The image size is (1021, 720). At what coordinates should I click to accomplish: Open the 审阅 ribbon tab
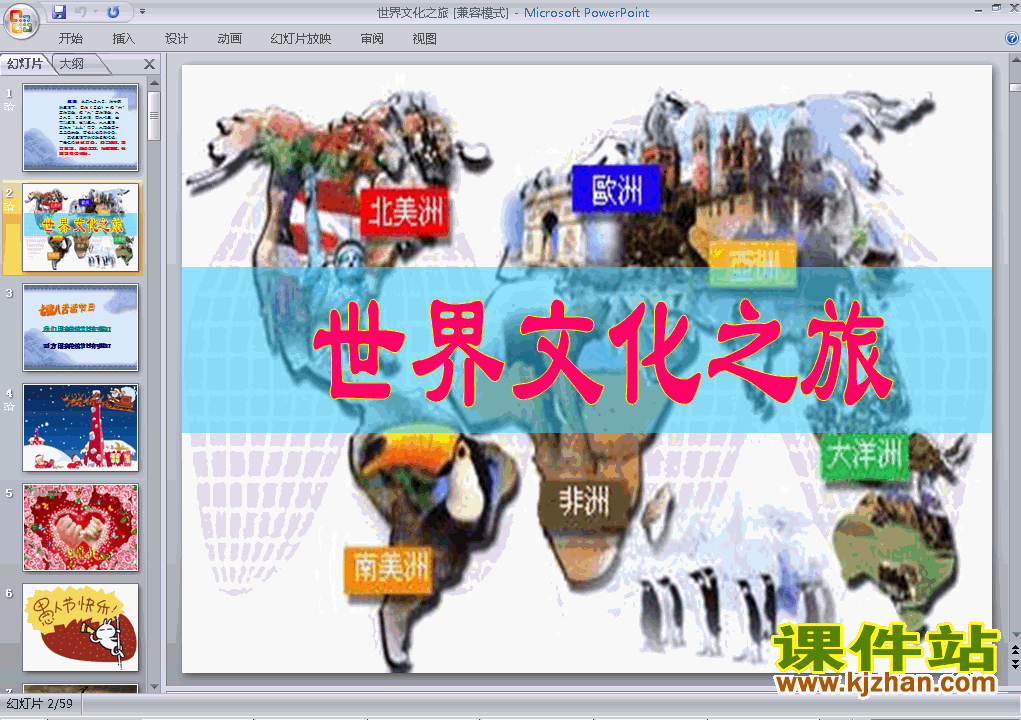click(372, 38)
